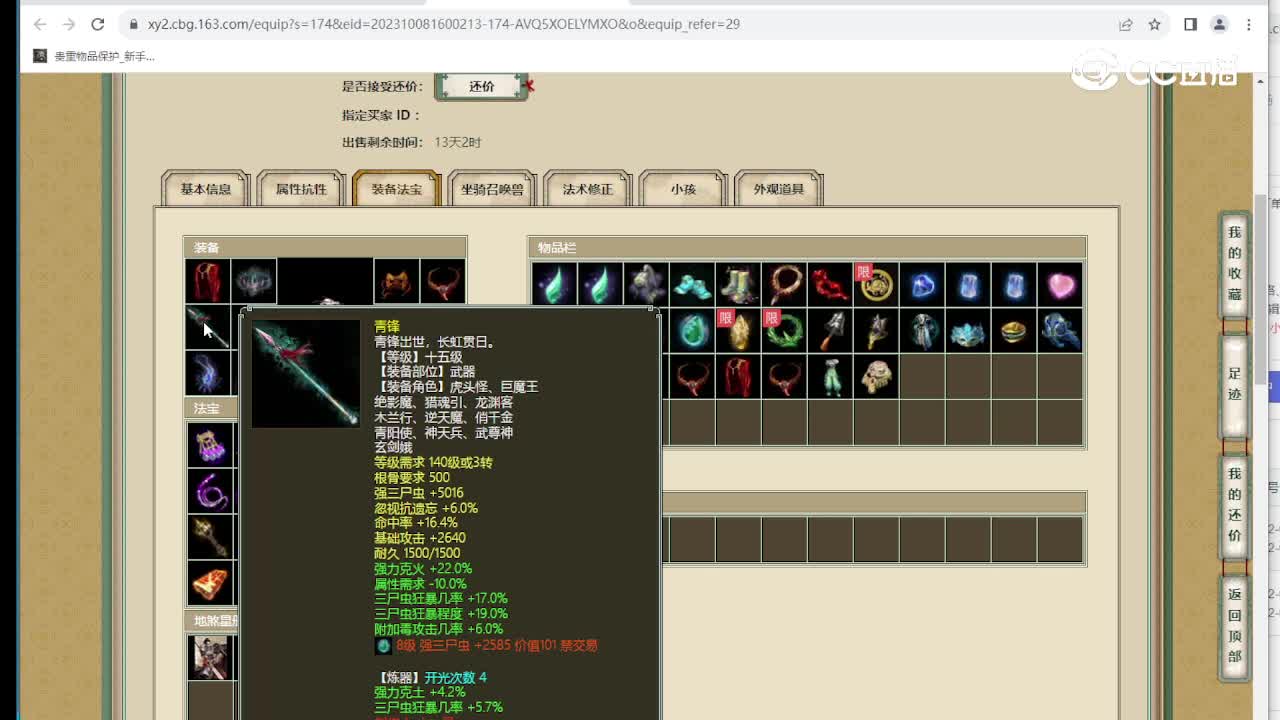The width and height of the screenshot is (1280, 720).
Task: Open the Chrome three-dot menu
Action: coord(1249,24)
